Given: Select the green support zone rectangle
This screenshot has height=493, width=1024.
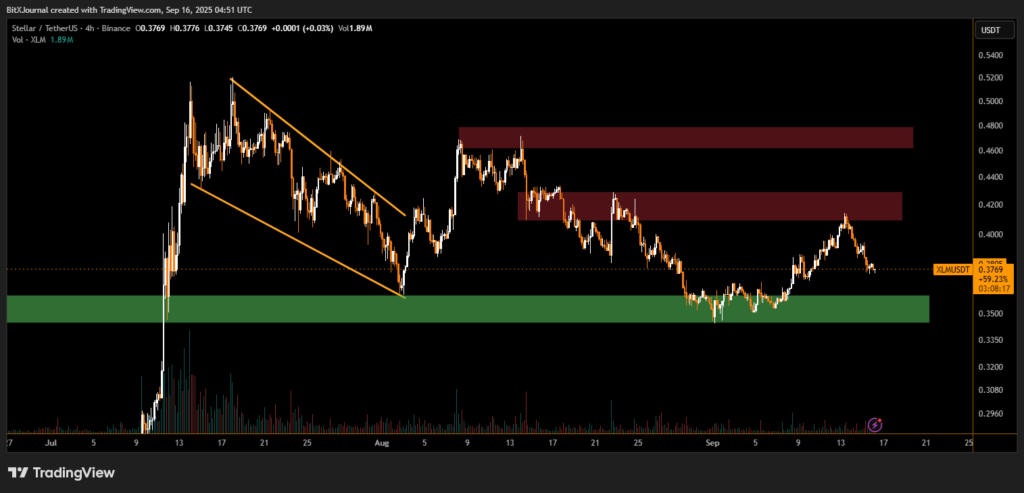Looking at the screenshot, I should tap(468, 309).
